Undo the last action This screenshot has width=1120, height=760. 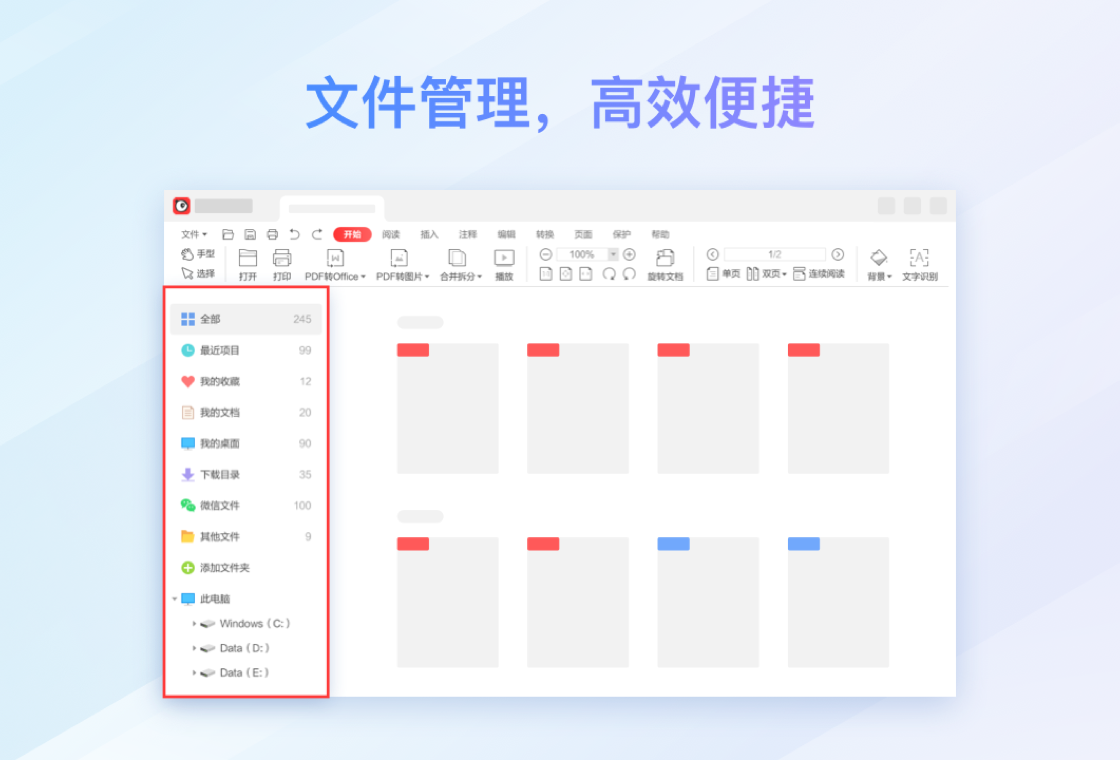click(294, 234)
